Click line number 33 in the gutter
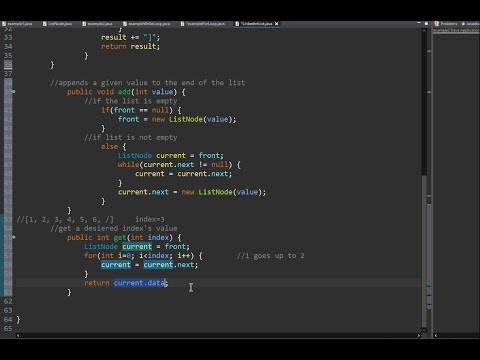 8,37
